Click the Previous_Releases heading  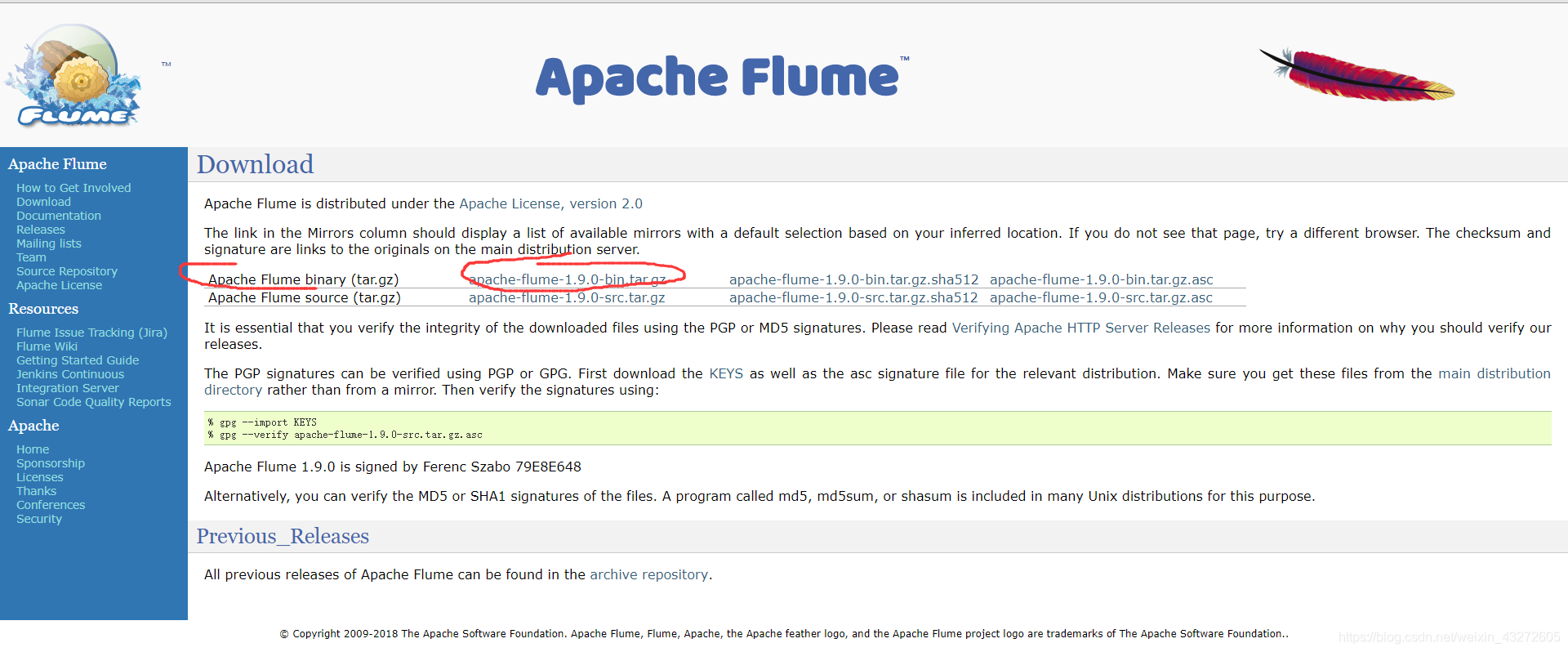pyautogui.click(x=283, y=536)
